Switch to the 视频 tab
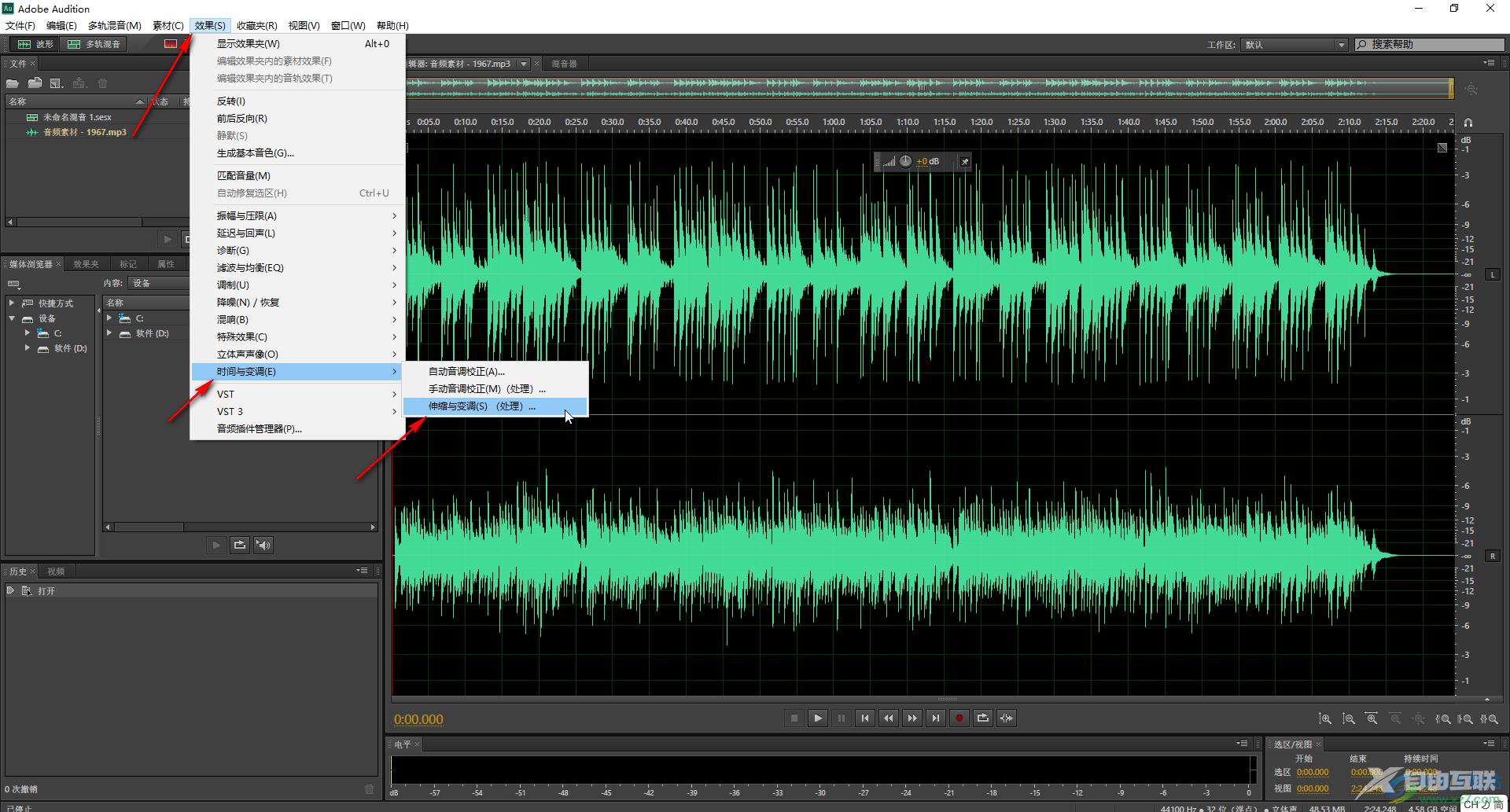Viewport: 1510px width, 812px height. (56, 571)
